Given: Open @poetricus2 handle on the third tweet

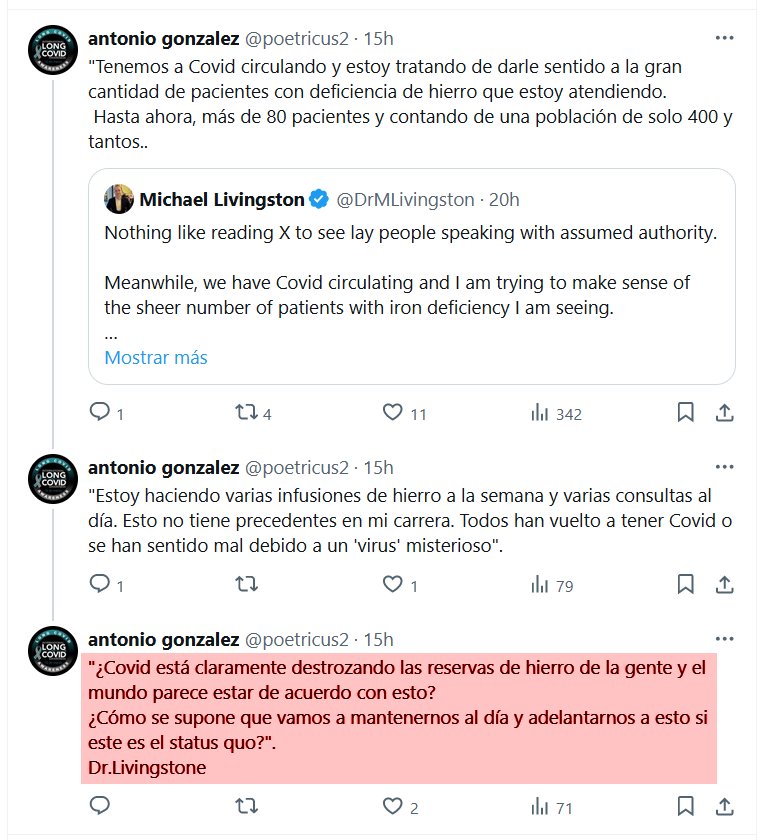Looking at the screenshot, I should (x=297, y=639).
